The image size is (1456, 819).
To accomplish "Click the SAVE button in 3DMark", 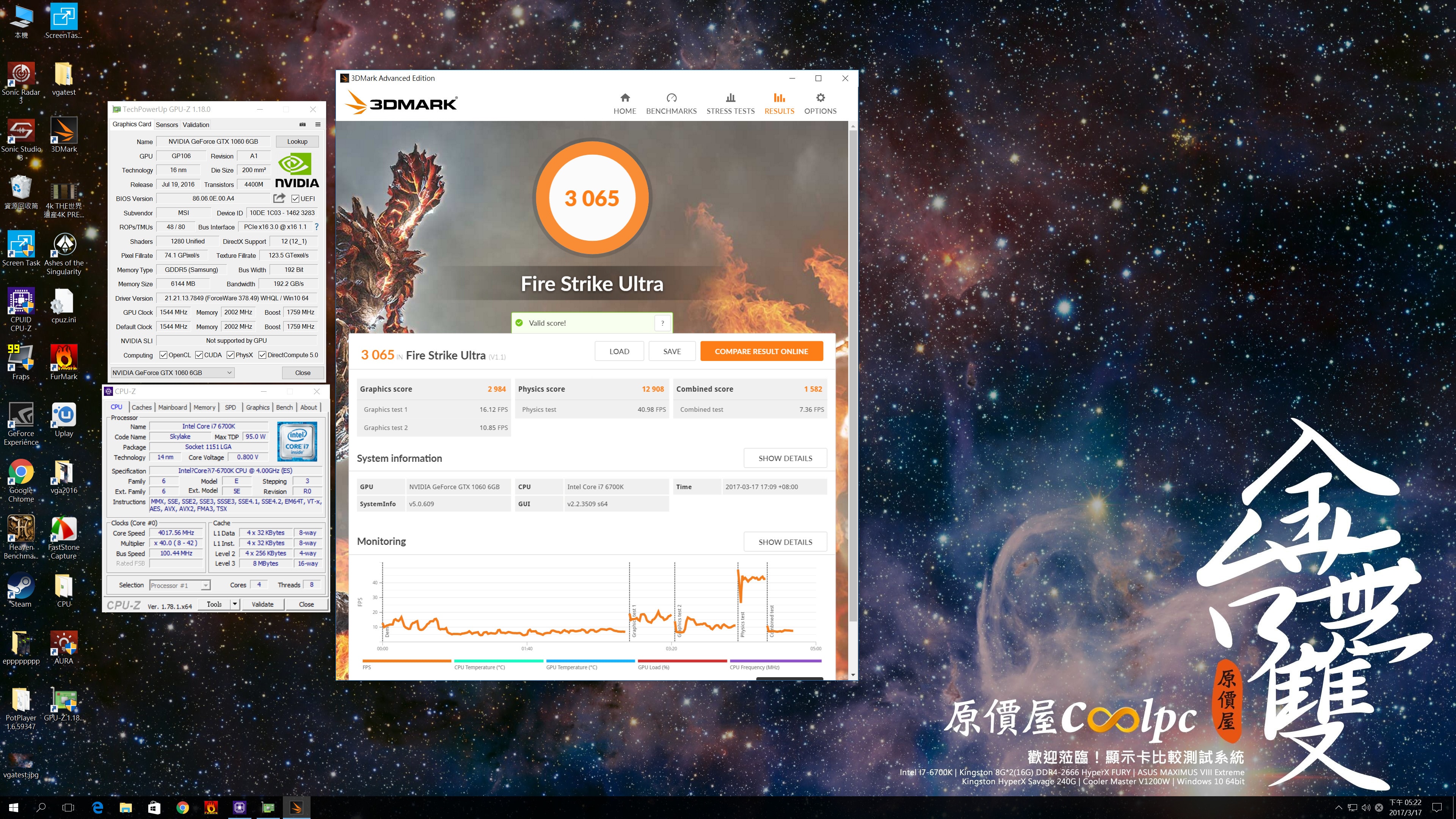I will [672, 351].
